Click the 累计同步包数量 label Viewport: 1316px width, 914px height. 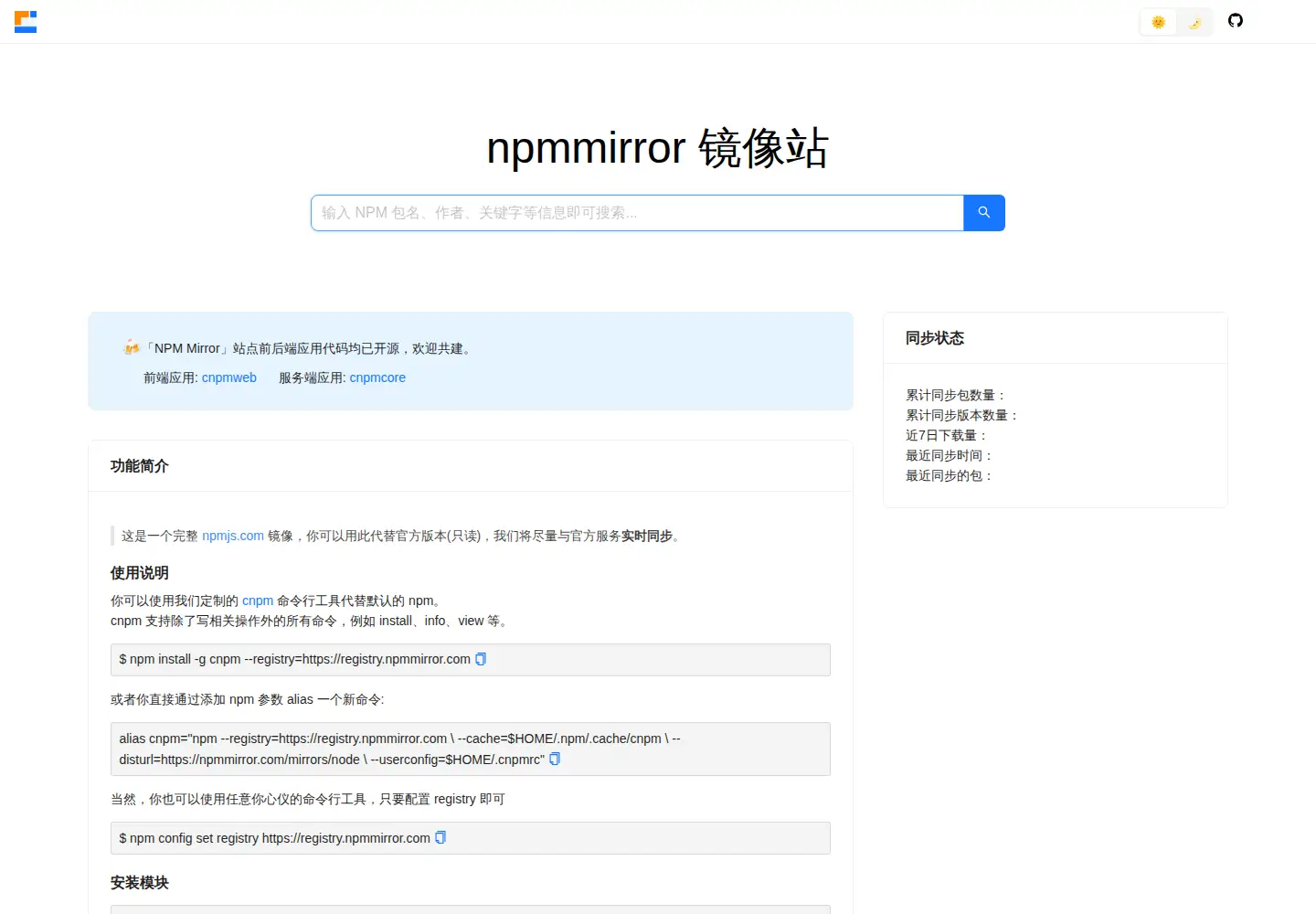956,395
